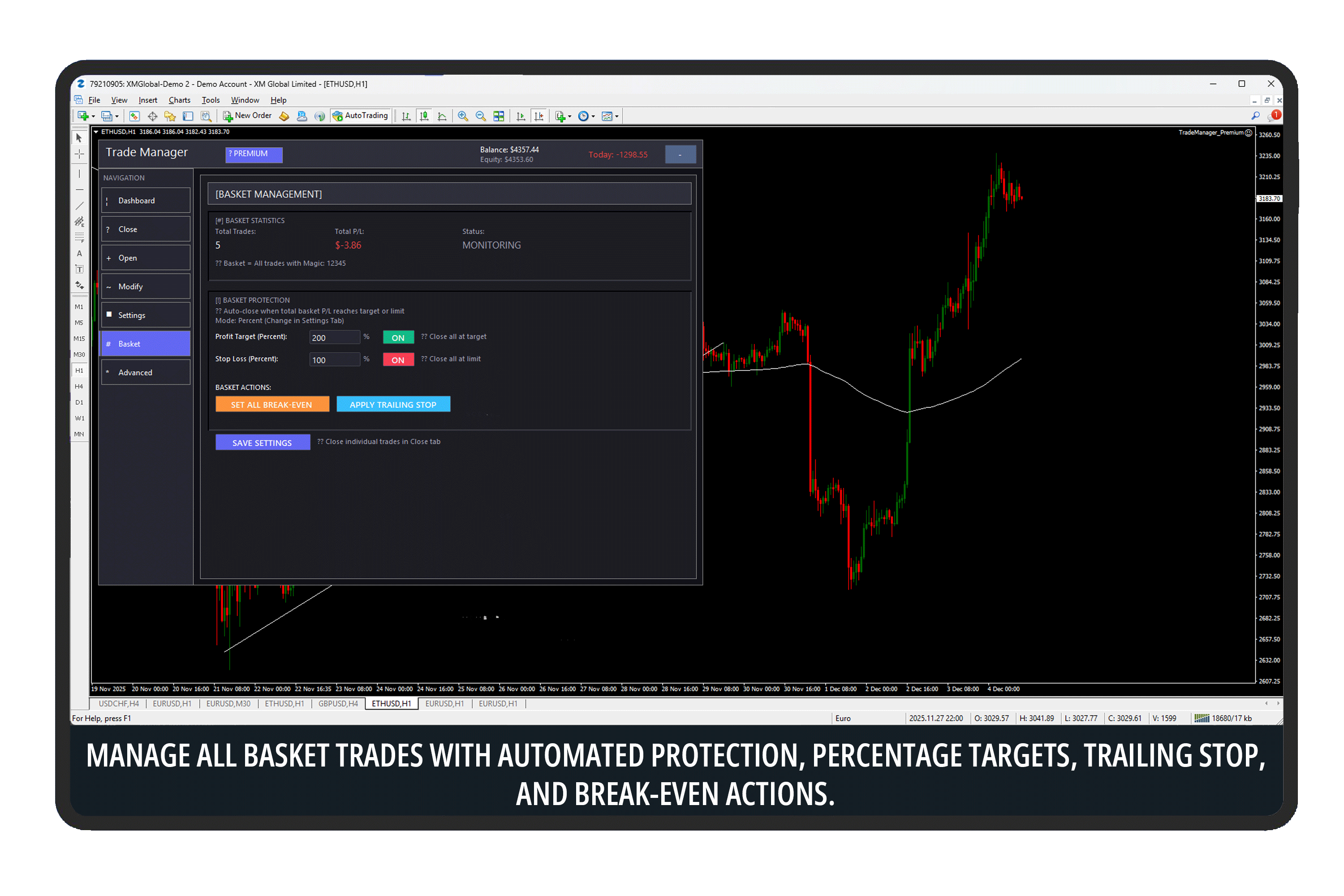Select the Crosshair tool in the sidebar
The height and width of the screenshot is (896, 1344).
point(79,154)
